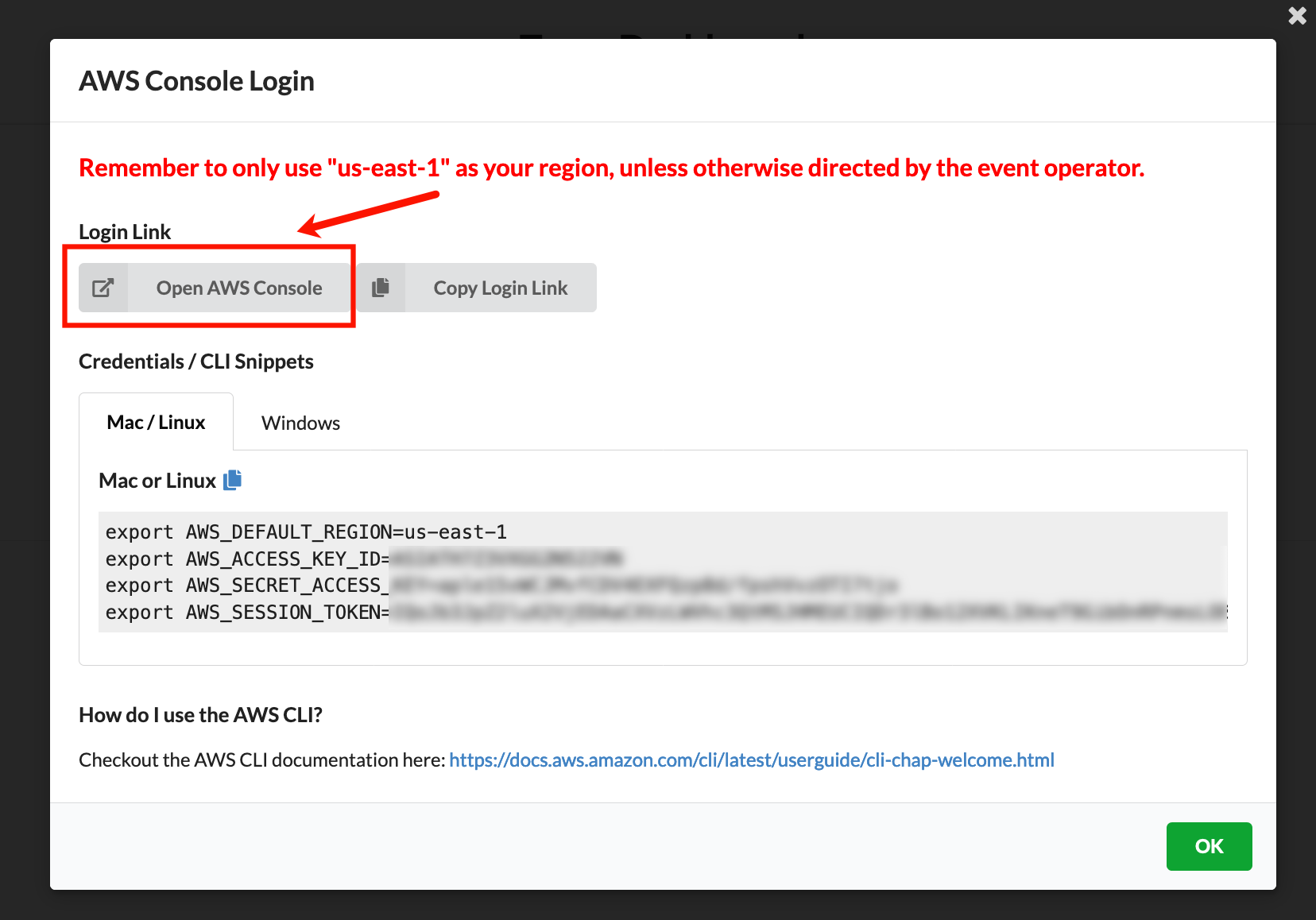
Task: Click the Open AWS Console button
Action: 215,288
